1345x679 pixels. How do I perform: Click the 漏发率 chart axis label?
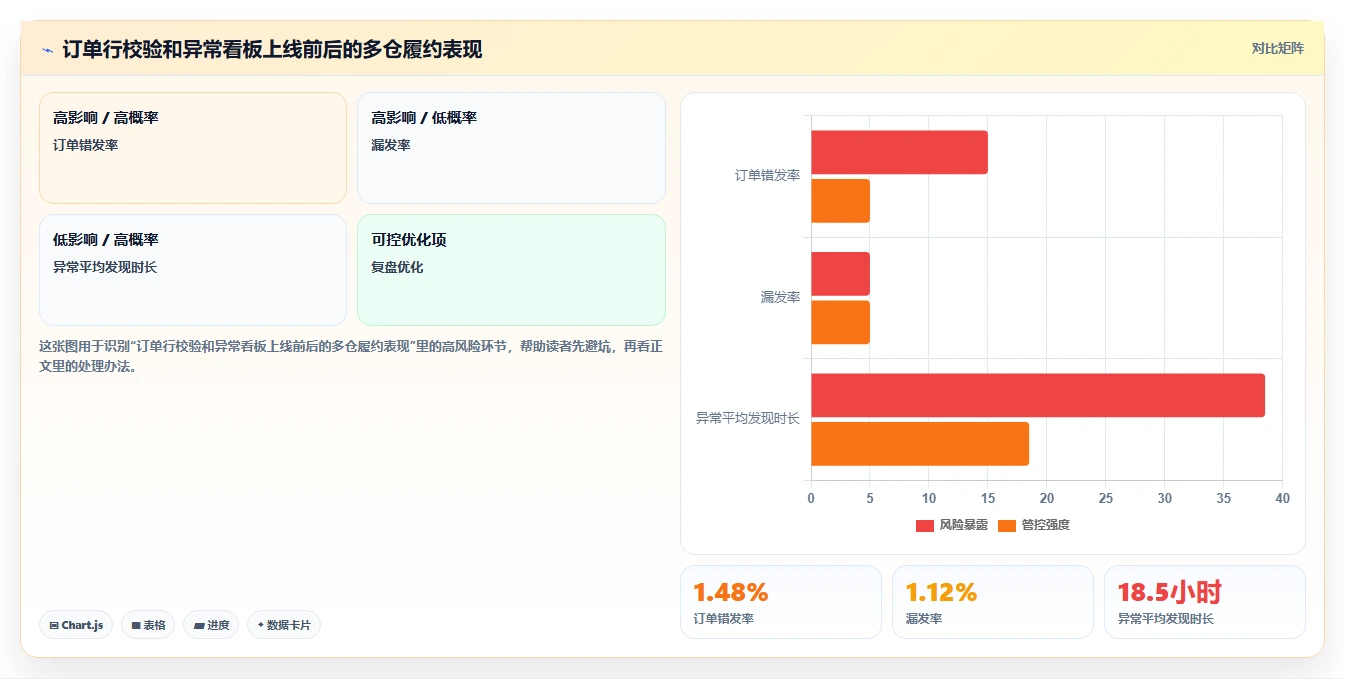coord(780,298)
